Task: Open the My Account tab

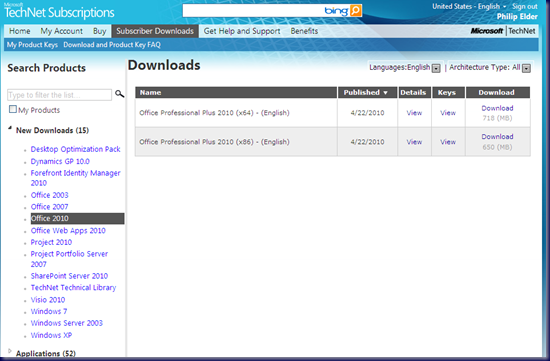Action: [x=61, y=31]
